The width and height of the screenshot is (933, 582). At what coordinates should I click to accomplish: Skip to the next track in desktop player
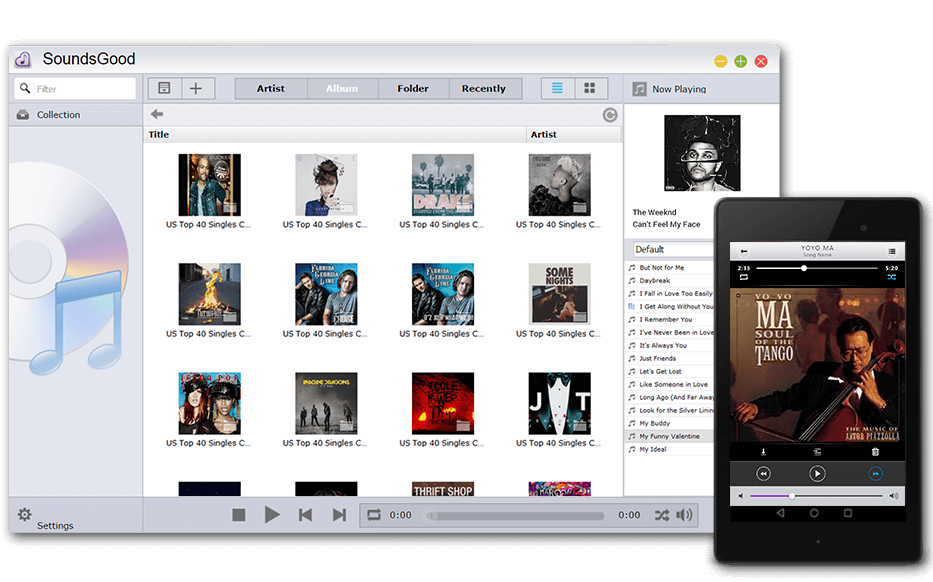339,515
